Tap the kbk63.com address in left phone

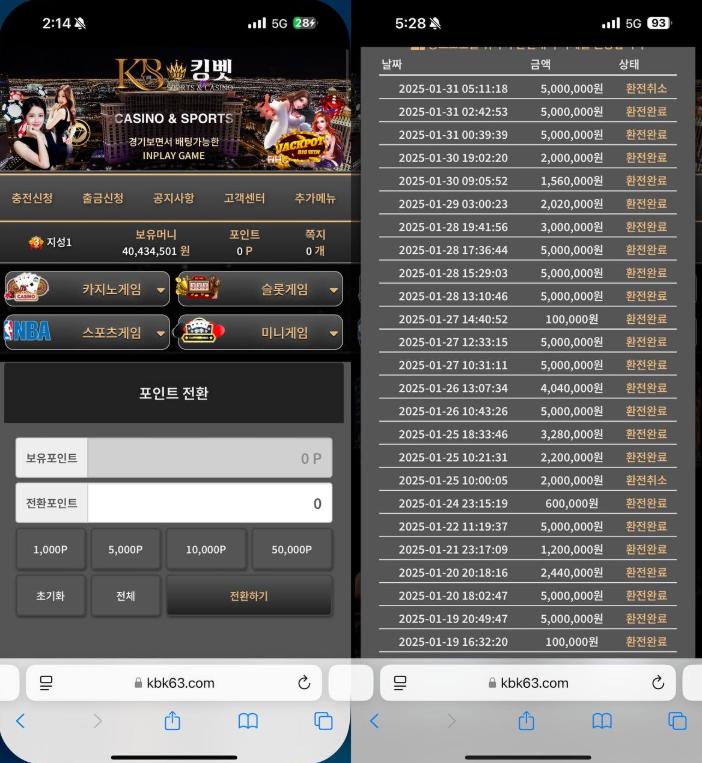click(174, 683)
